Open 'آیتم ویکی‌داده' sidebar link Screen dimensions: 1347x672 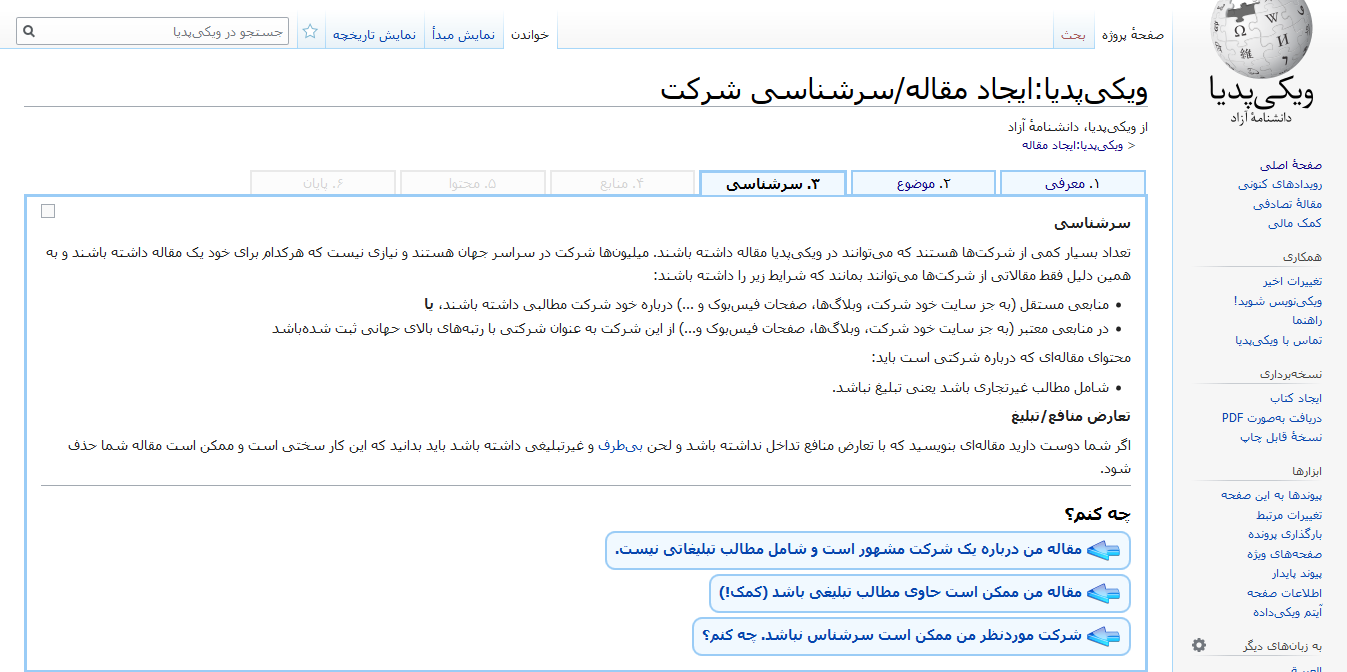pyautogui.click(x=1288, y=611)
